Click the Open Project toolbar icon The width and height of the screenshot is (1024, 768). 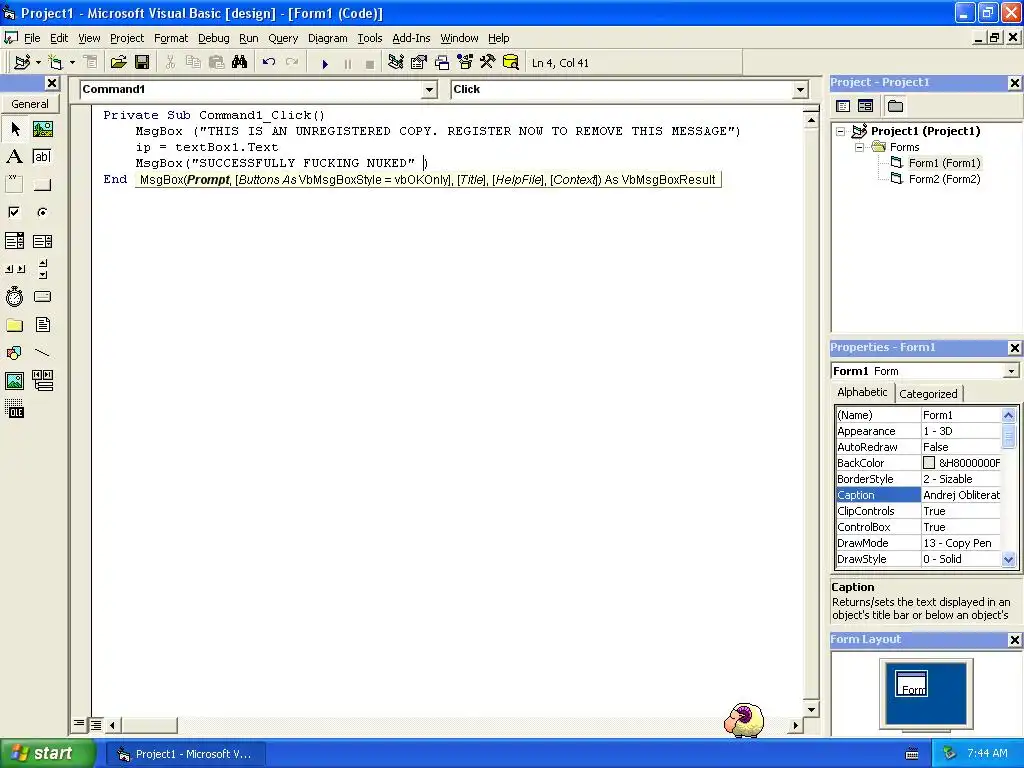[x=118, y=63]
